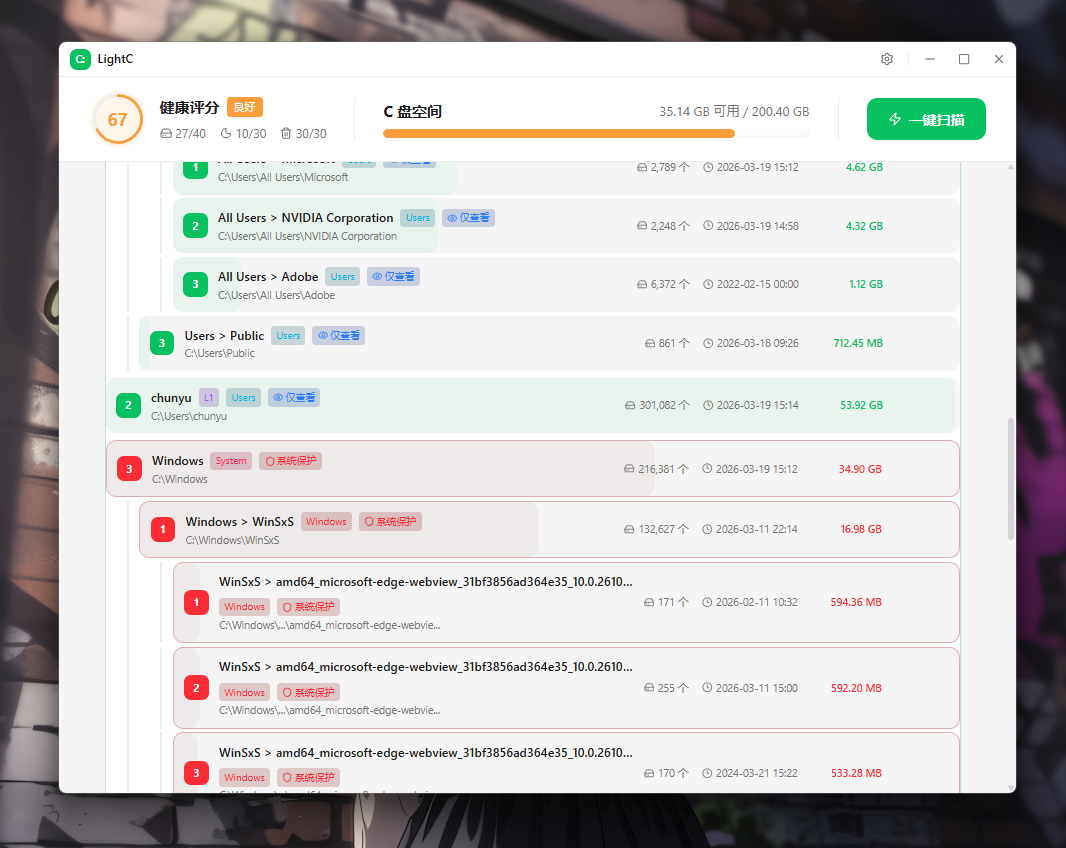1066x848 pixels.
Task: Click the C:\Users\chunyu path text
Action: click(189, 416)
